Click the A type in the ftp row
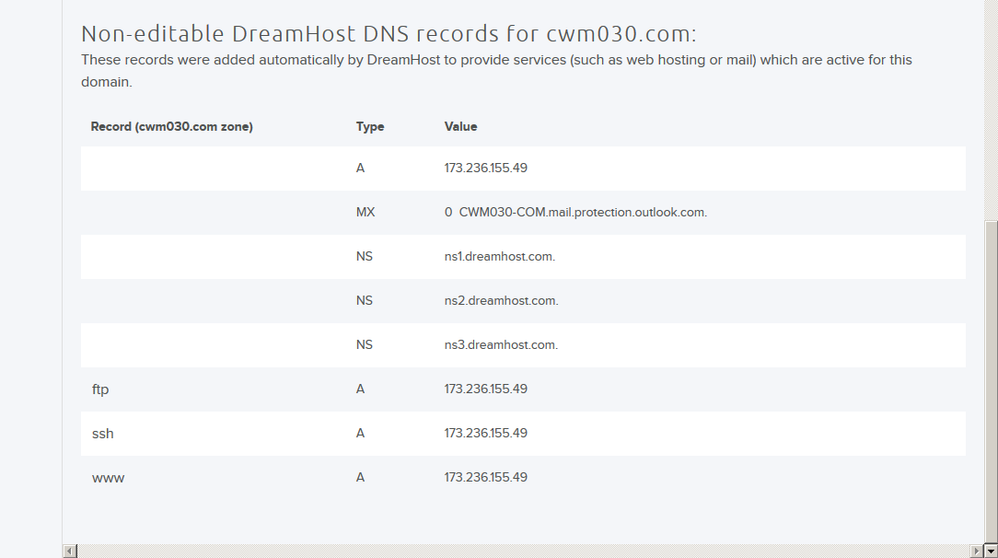 click(x=360, y=389)
